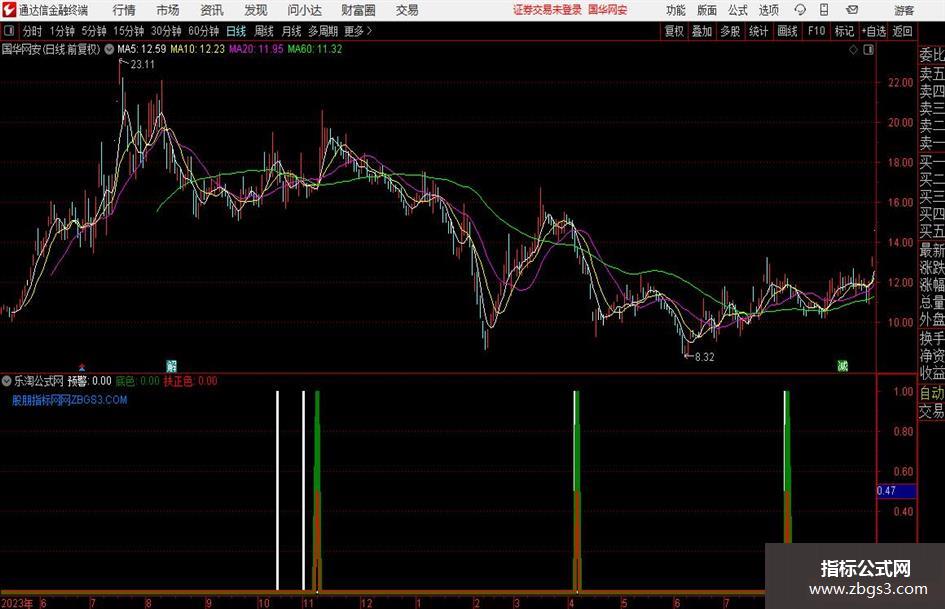Click the mobile phone icon in title bar

pos(824,10)
